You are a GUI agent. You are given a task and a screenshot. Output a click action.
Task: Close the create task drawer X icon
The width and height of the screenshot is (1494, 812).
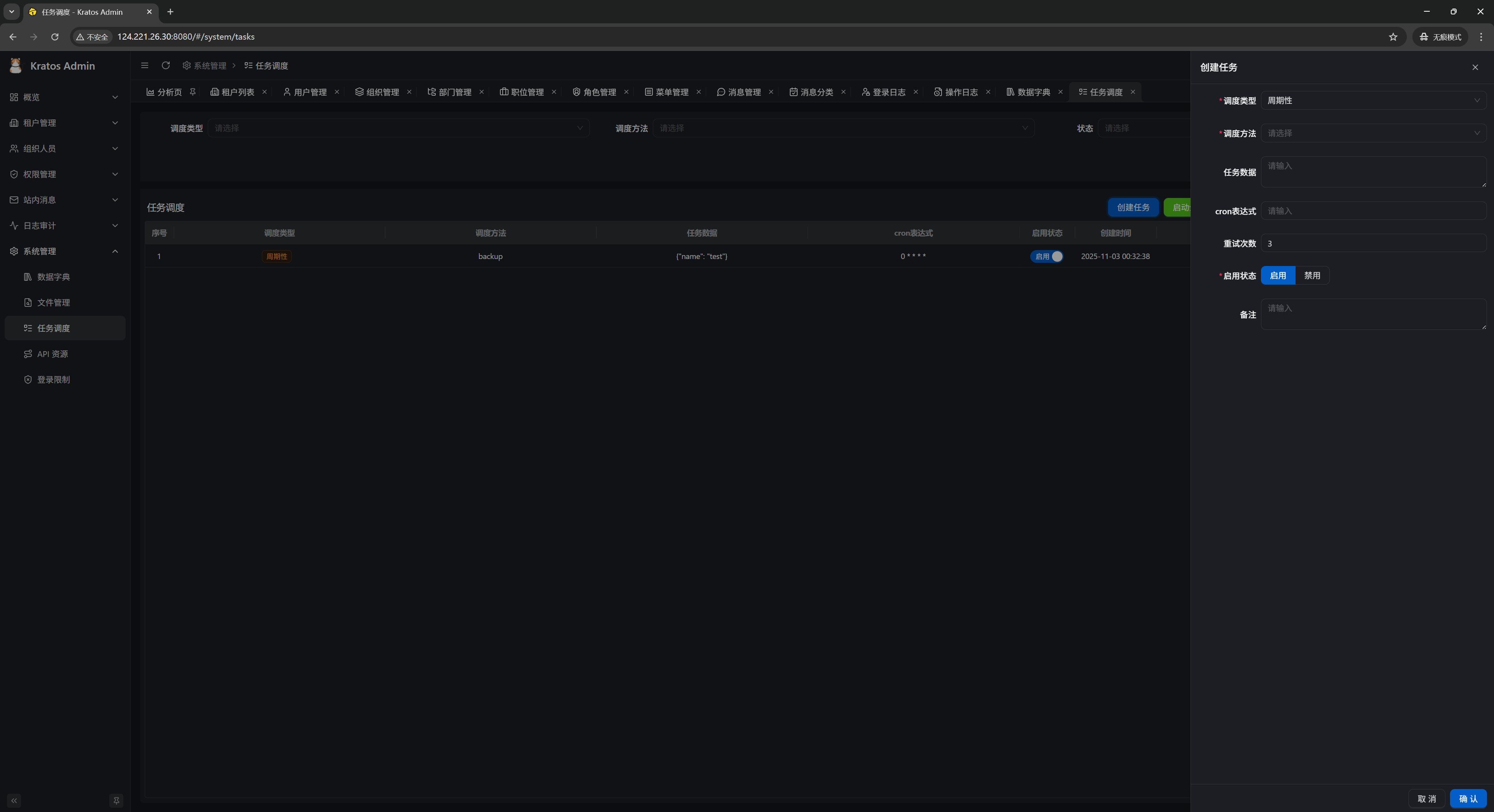[1475, 67]
